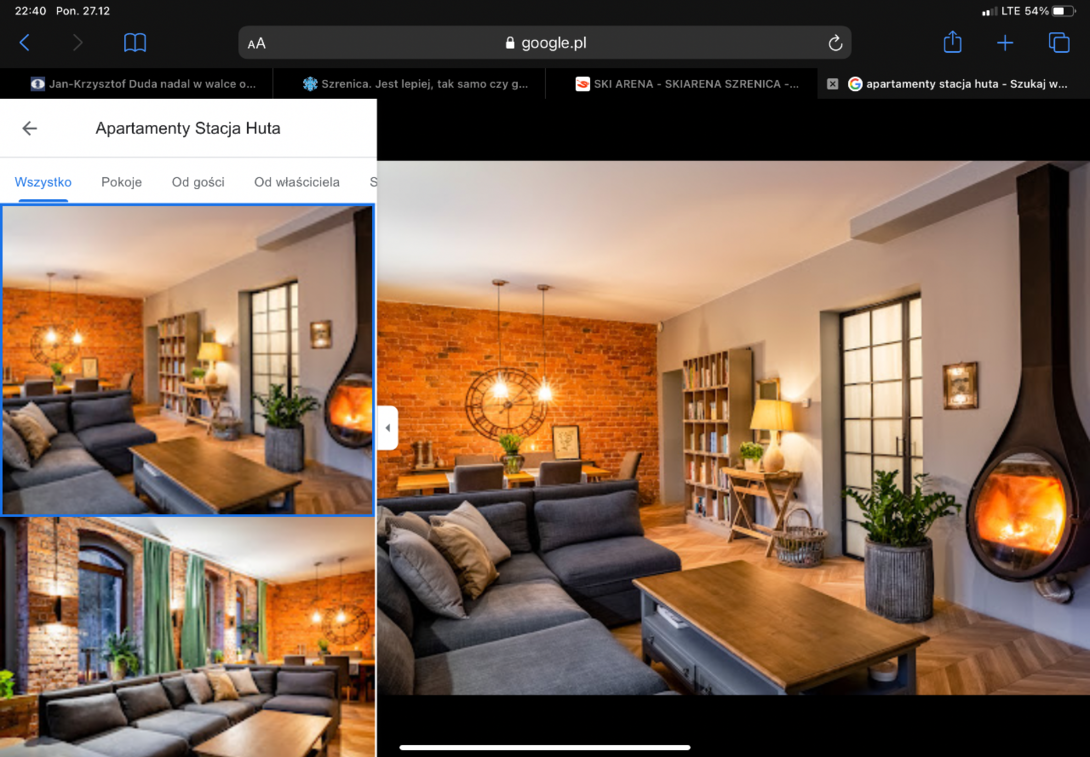Viewport: 1090px width, 757px height.
Task: Tap the LTE signal bars indicator
Action: click(989, 11)
